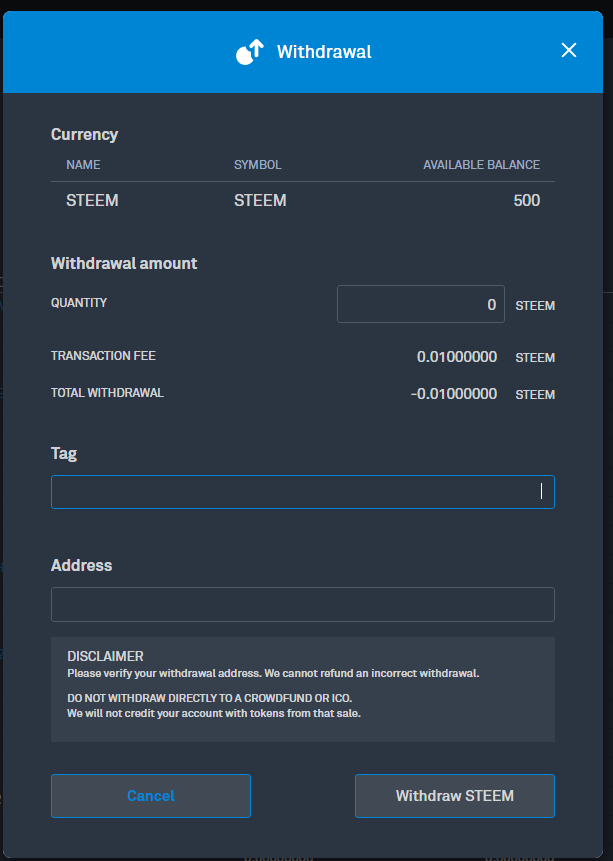Click the Tag field label

[x=64, y=454]
